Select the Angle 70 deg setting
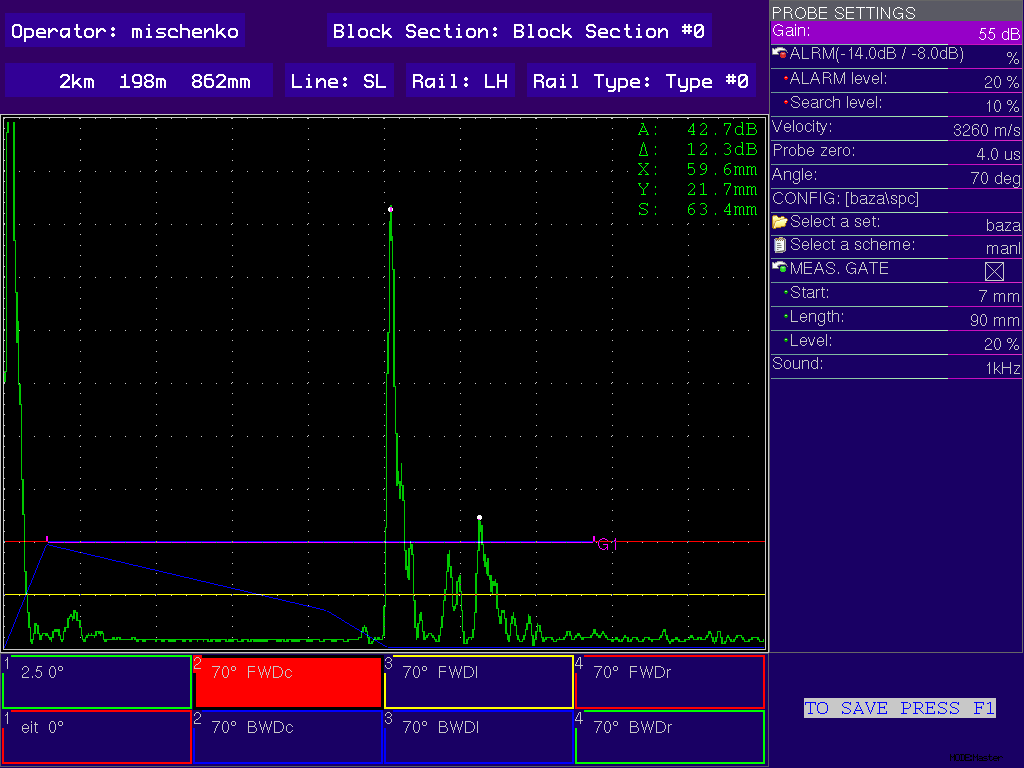 click(896, 176)
